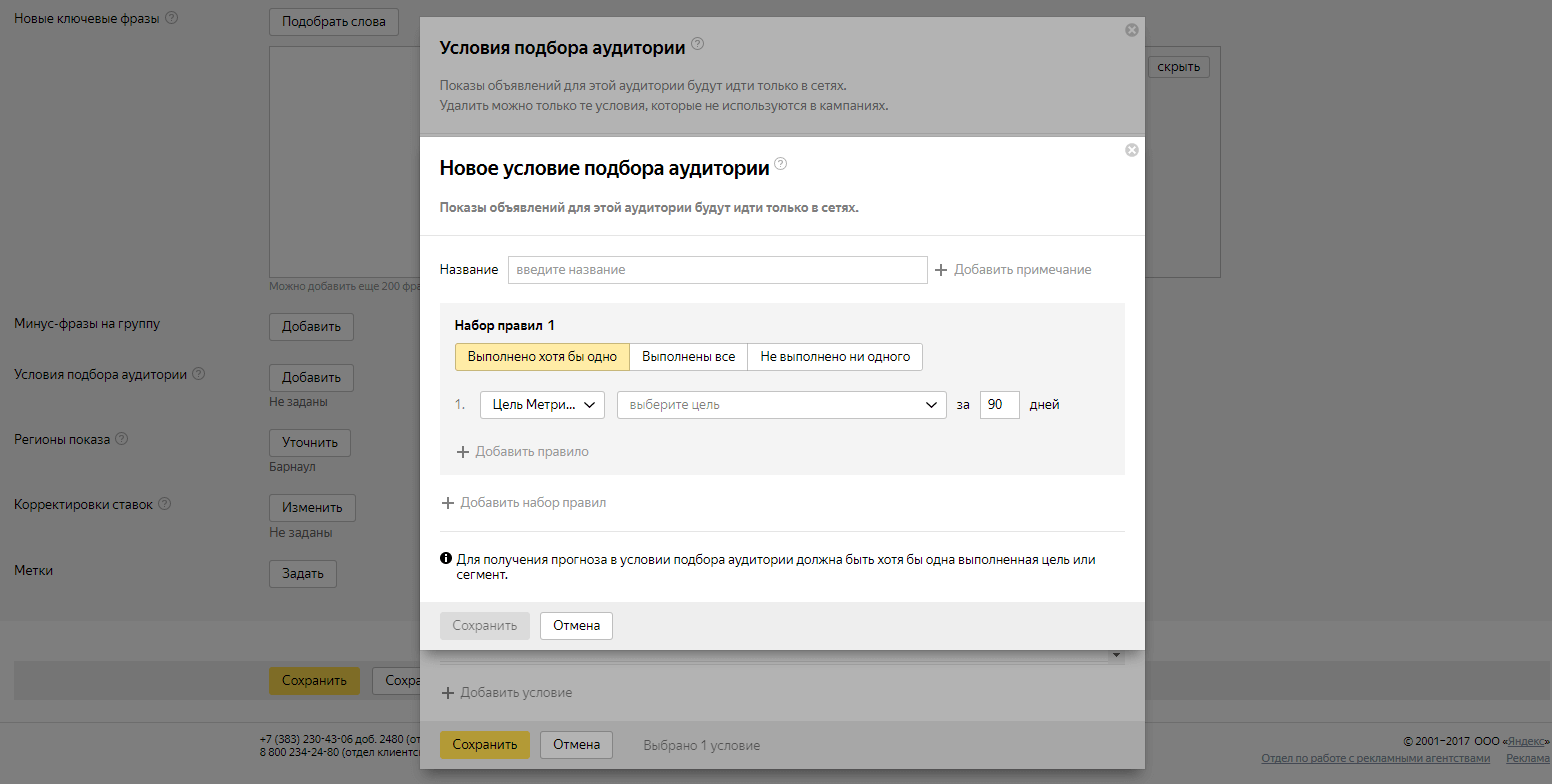1552x784 pixels.
Task: Select 'Выполнены все' rule mode
Action: [x=688, y=357]
